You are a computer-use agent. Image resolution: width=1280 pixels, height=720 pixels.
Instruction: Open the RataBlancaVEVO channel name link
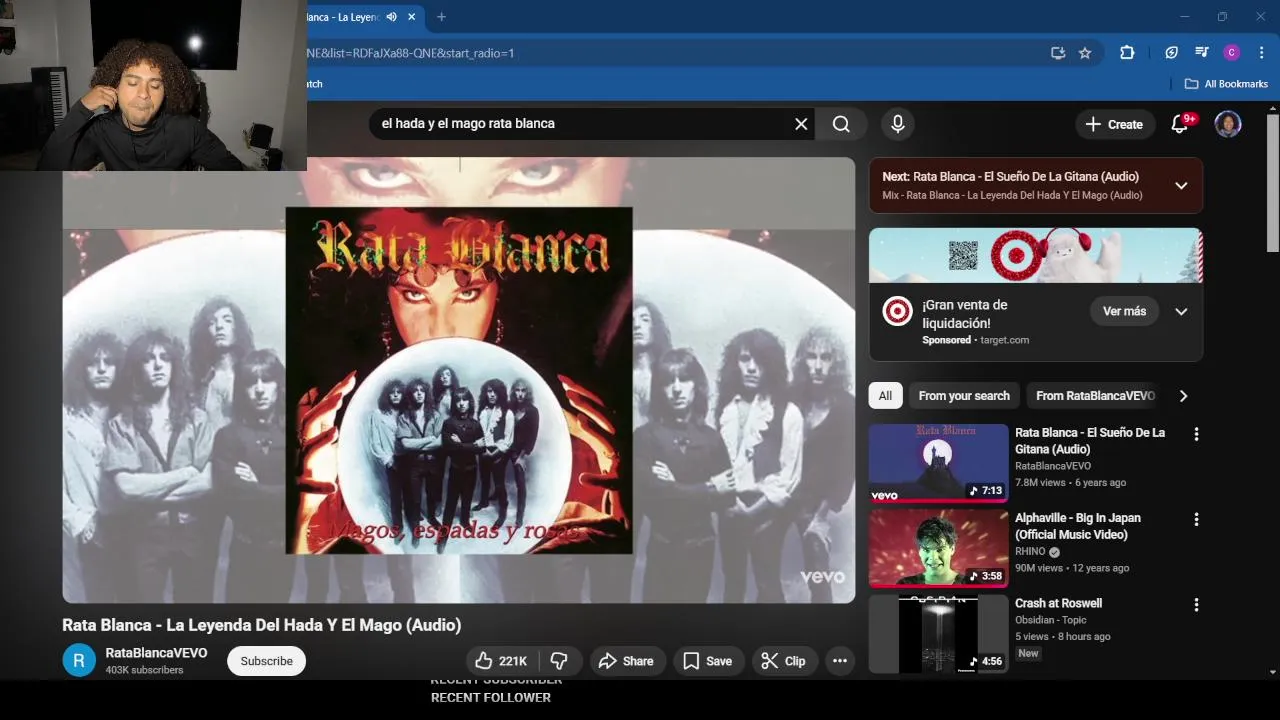point(157,653)
